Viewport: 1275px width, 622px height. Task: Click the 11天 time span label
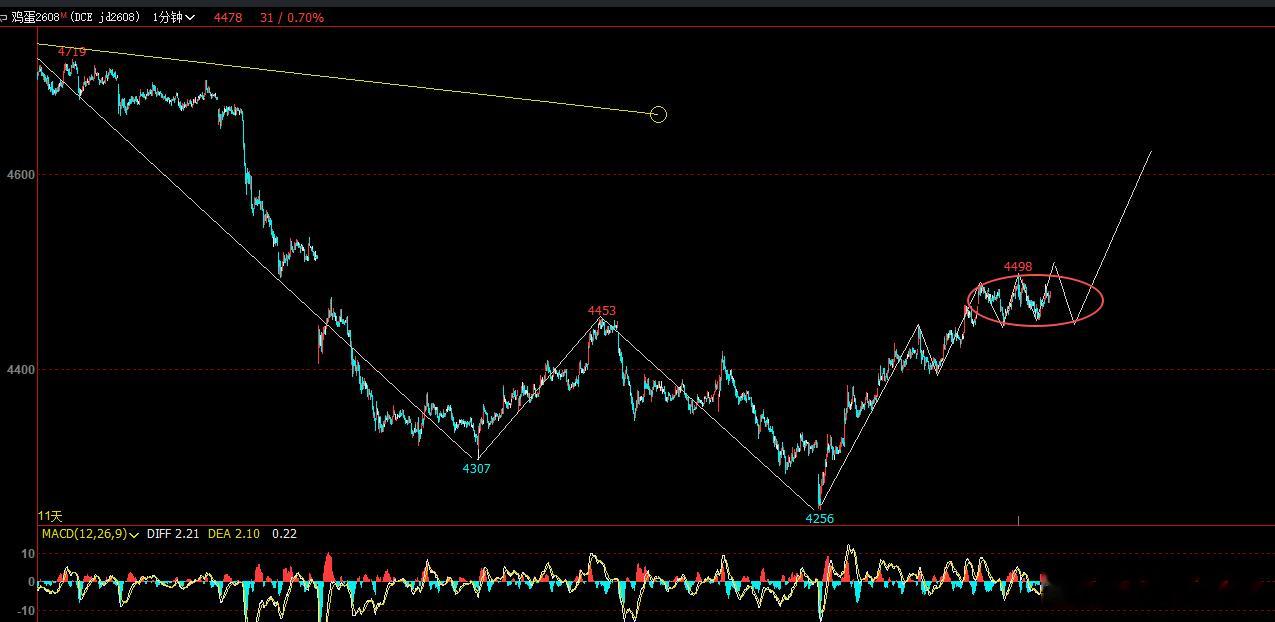tap(50, 516)
